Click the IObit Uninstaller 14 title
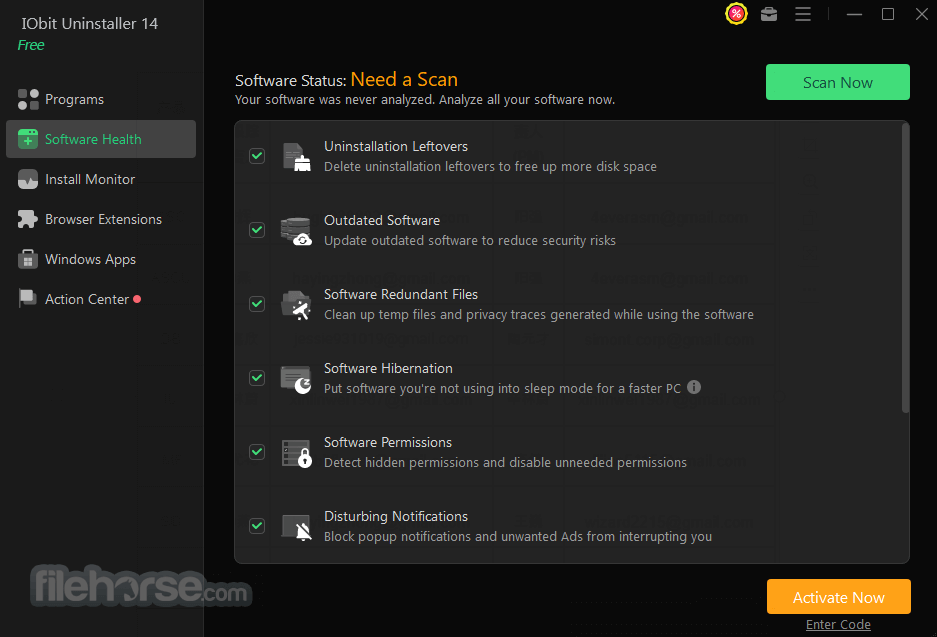 click(90, 24)
